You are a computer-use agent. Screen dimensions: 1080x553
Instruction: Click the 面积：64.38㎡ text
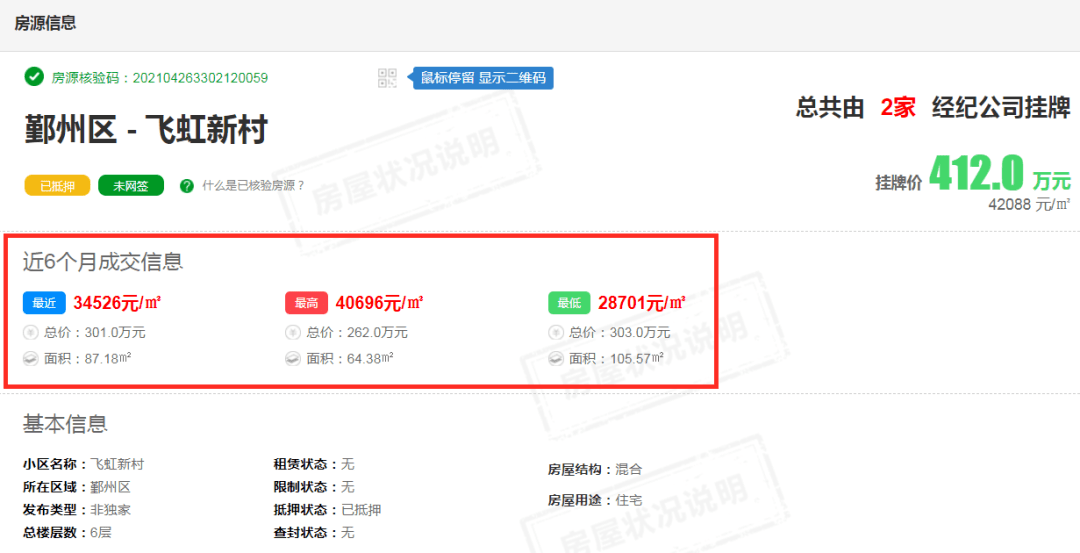351,359
